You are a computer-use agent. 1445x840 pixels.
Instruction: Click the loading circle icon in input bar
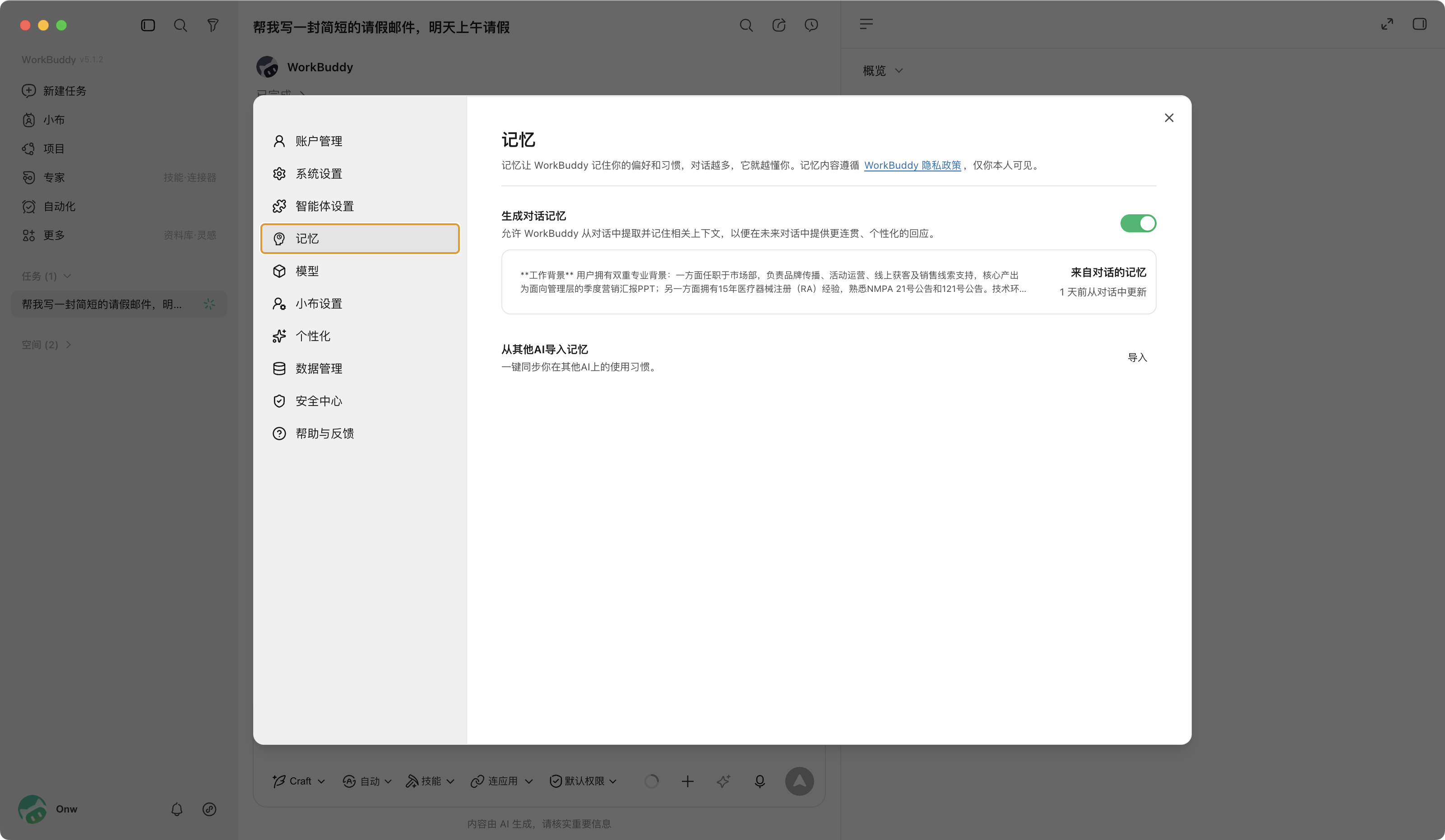tap(651, 781)
